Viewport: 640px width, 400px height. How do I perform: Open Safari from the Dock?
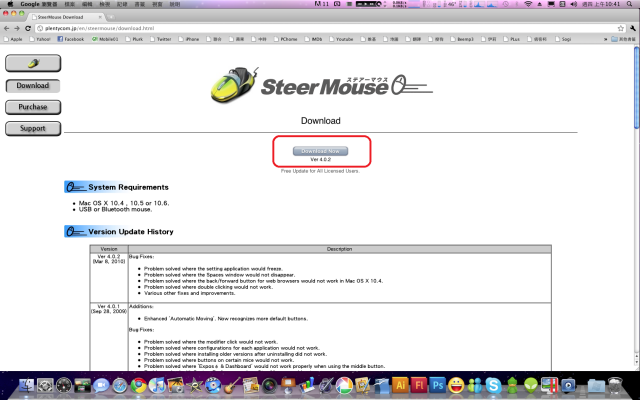point(120,385)
